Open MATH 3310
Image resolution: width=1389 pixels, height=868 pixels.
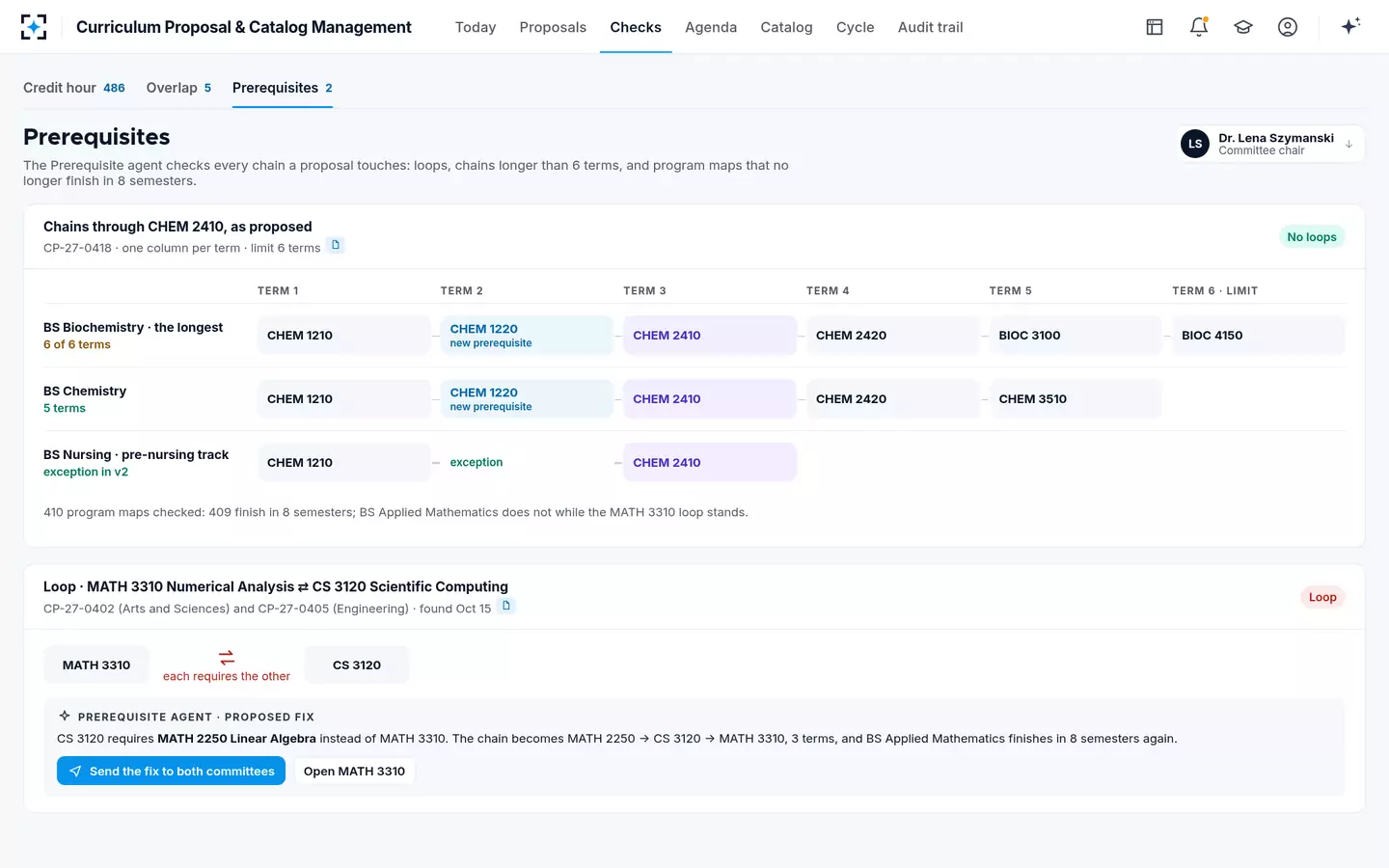click(354, 771)
